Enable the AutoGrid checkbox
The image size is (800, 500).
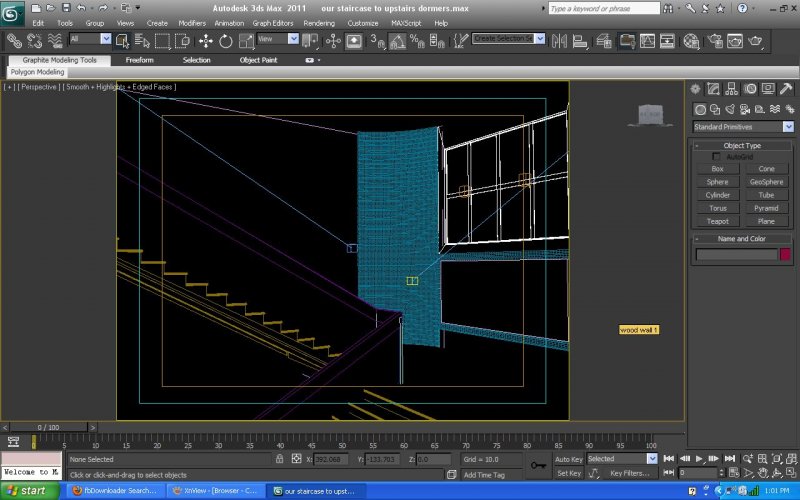coord(716,157)
